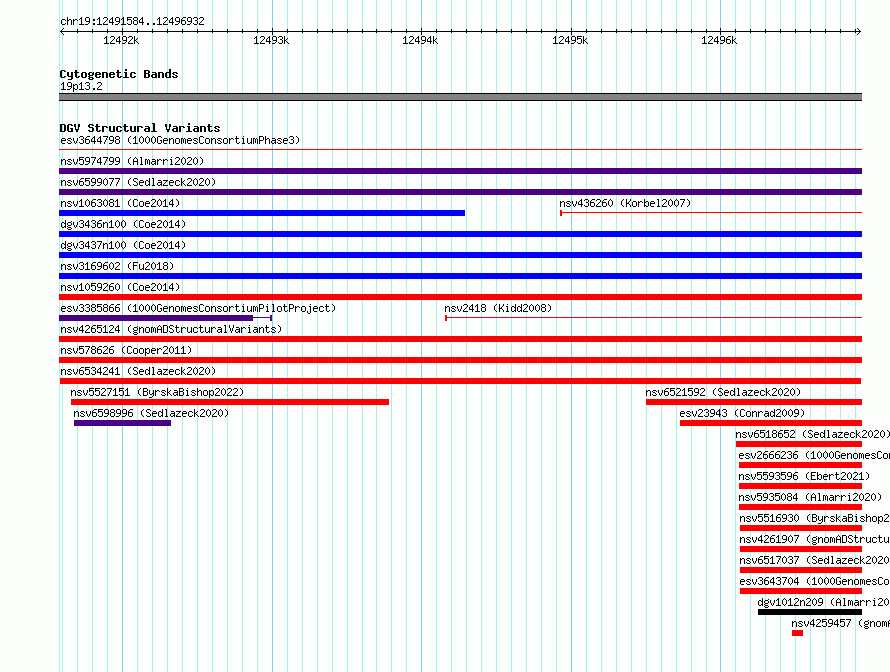Image resolution: width=890 pixels, height=672 pixels.
Task: Open the nsv6599077 (Sedlazeck2020) variant label
Action: point(138,182)
